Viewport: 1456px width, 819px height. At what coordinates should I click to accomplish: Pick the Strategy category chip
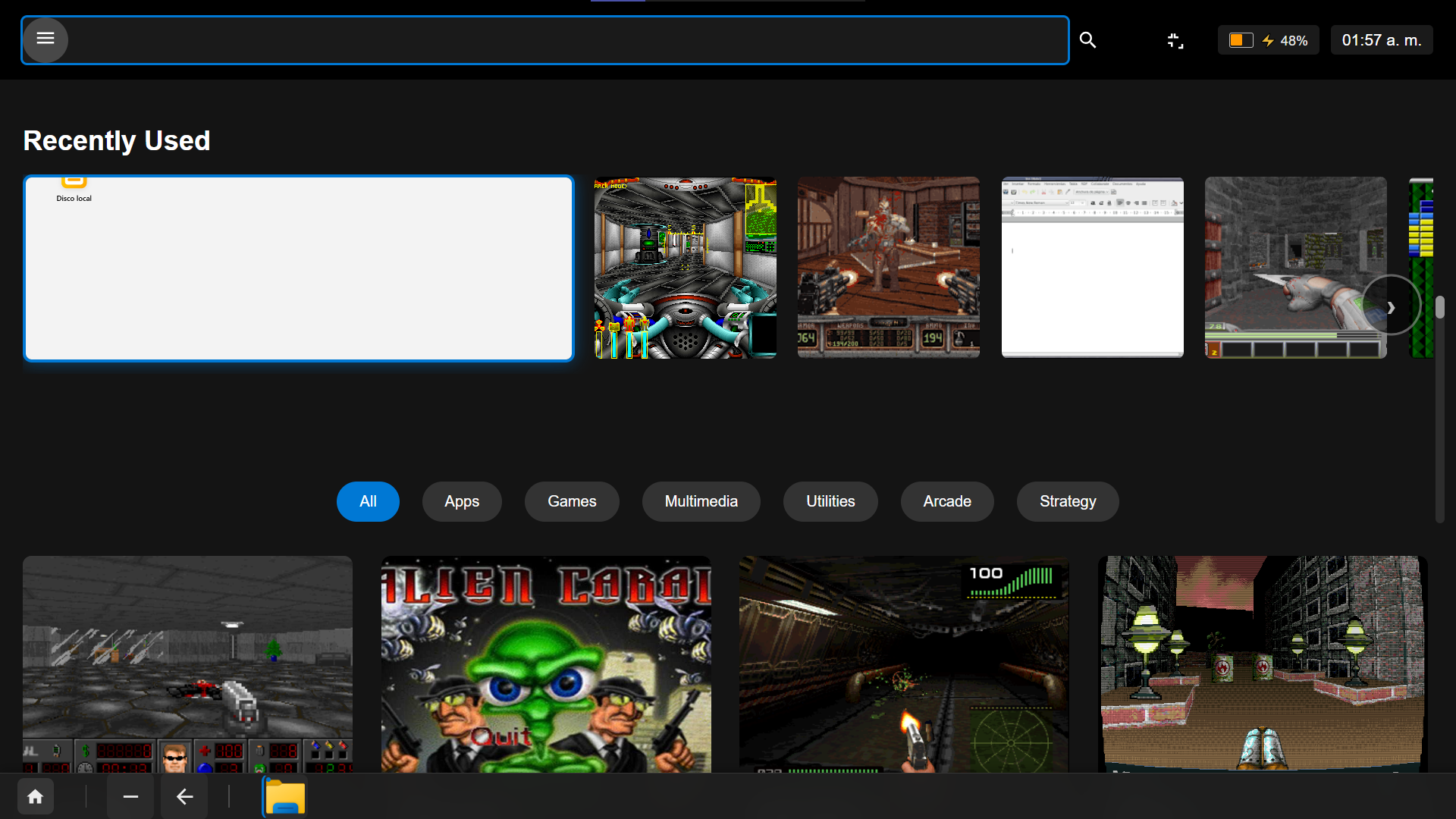pos(1067,501)
